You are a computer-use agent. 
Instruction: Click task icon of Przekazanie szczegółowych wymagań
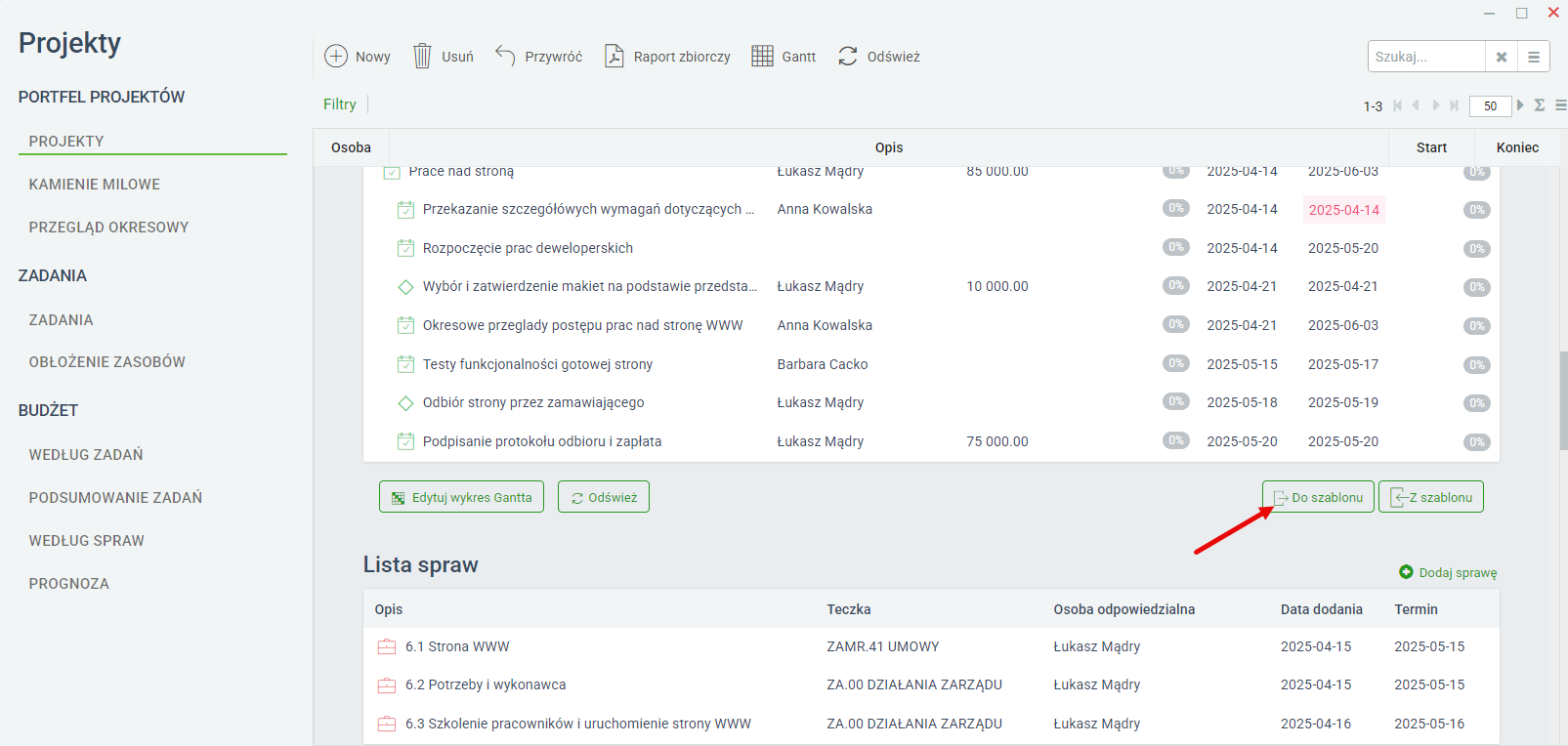point(405,209)
